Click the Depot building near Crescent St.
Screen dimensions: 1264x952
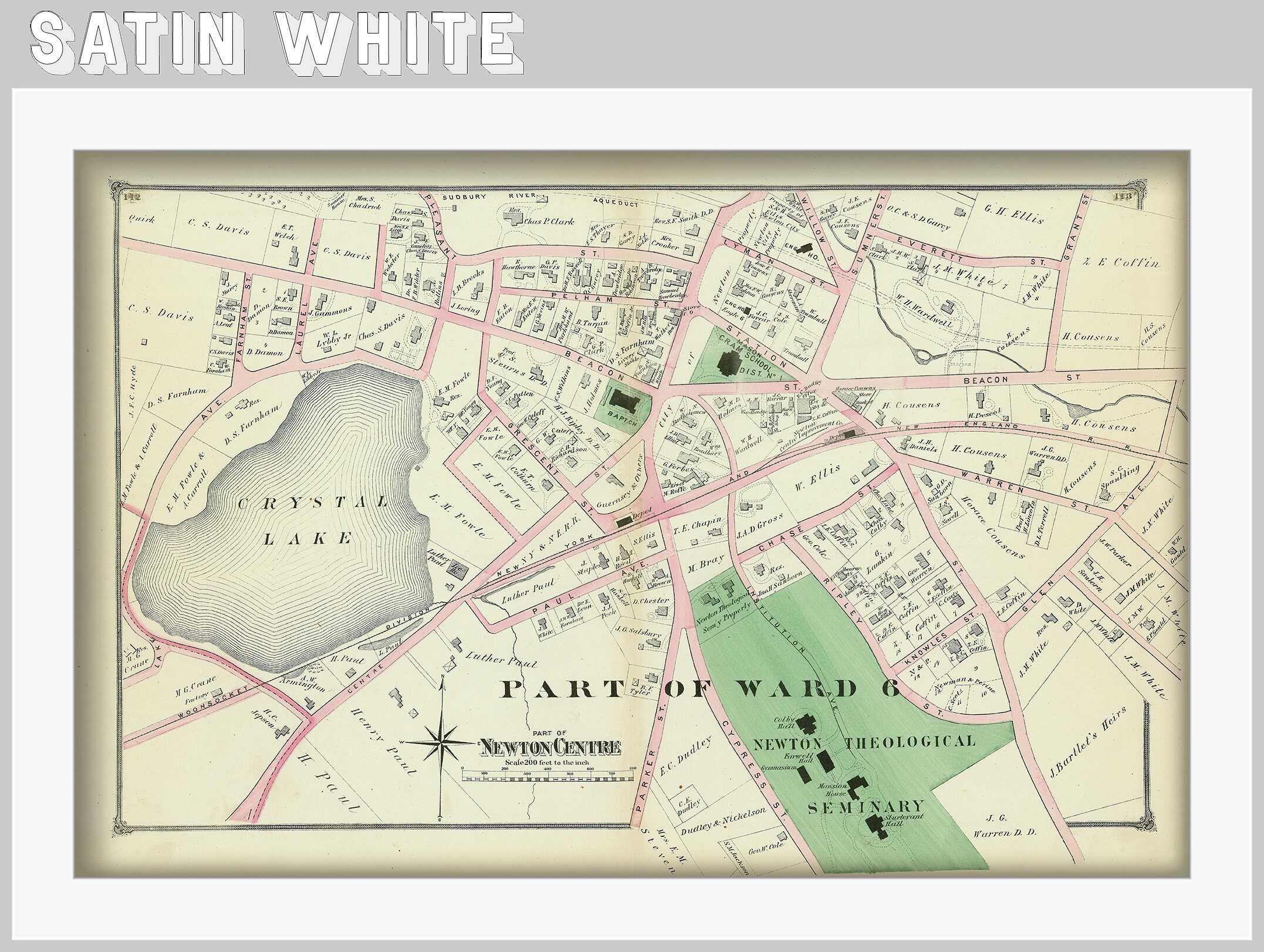[x=624, y=521]
